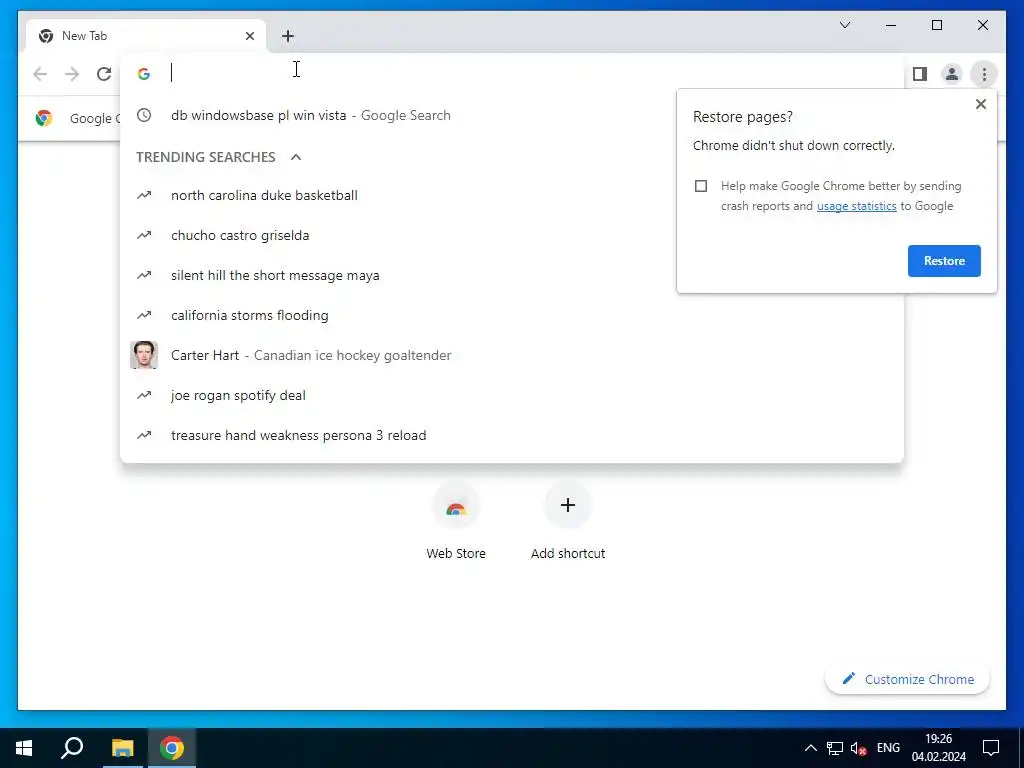Open a new tab with the plus button
1024x768 pixels.
pos(288,36)
